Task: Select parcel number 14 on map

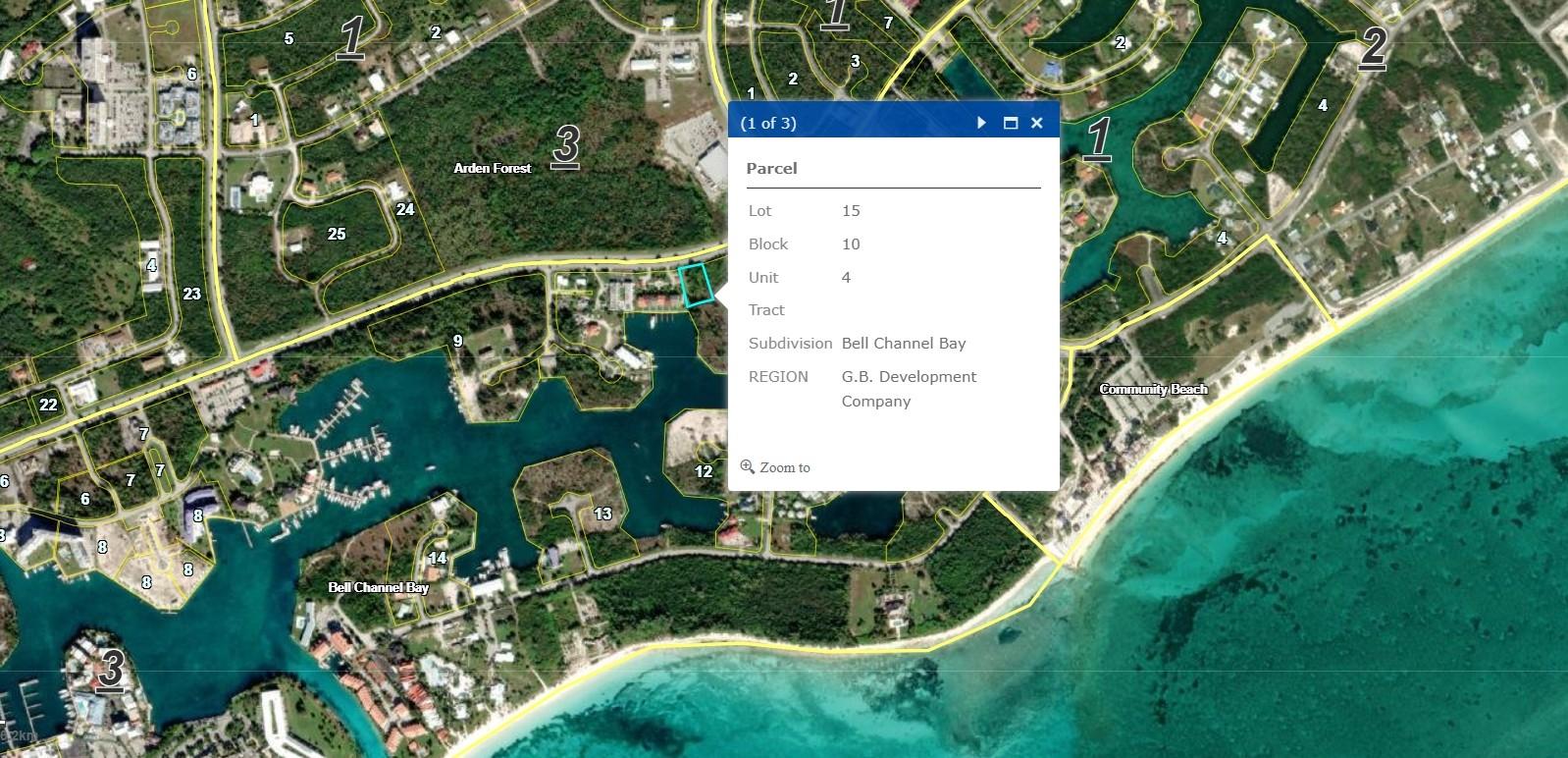Action: (x=437, y=558)
